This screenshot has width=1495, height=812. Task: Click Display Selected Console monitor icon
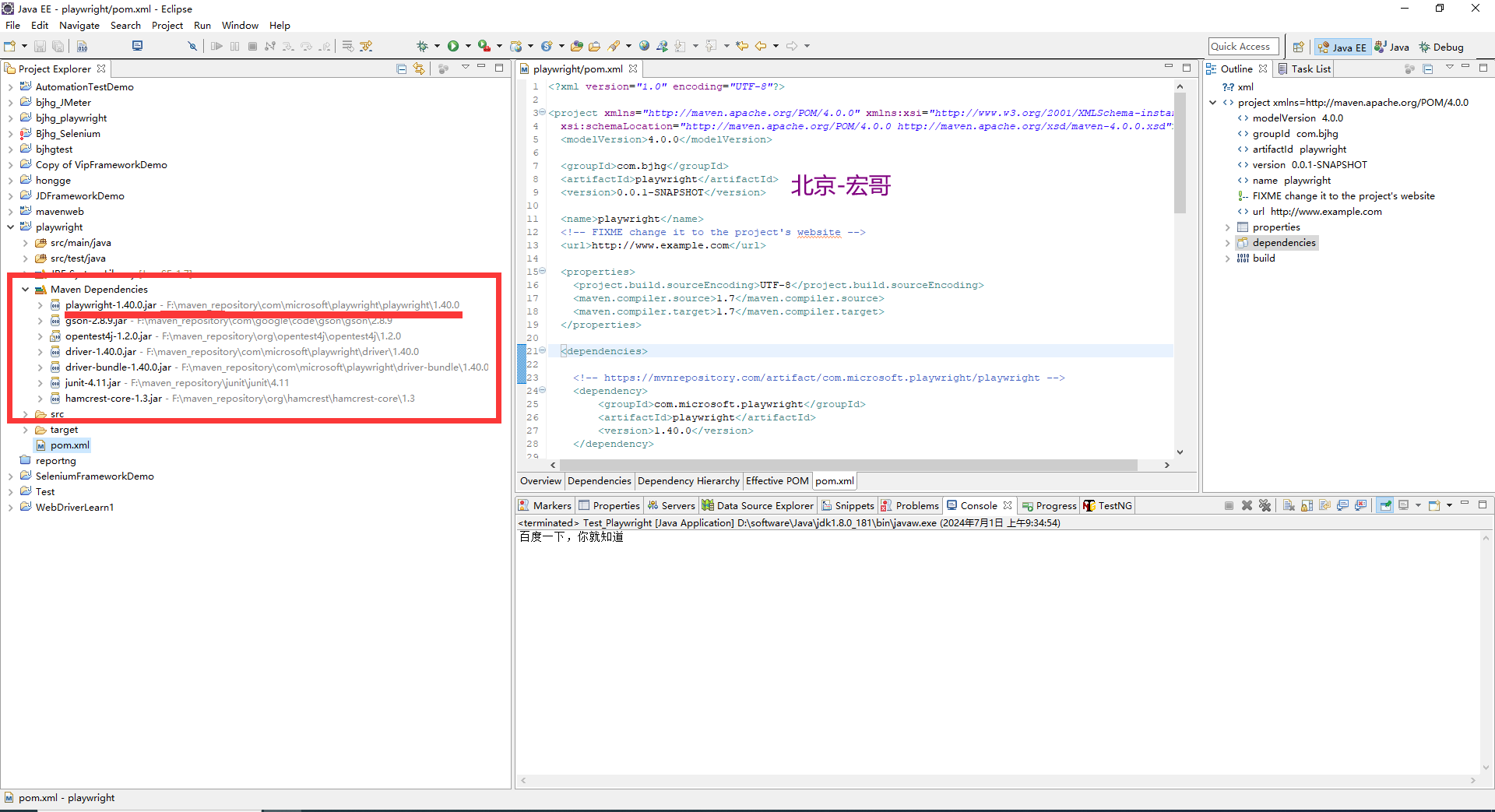click(x=1403, y=506)
